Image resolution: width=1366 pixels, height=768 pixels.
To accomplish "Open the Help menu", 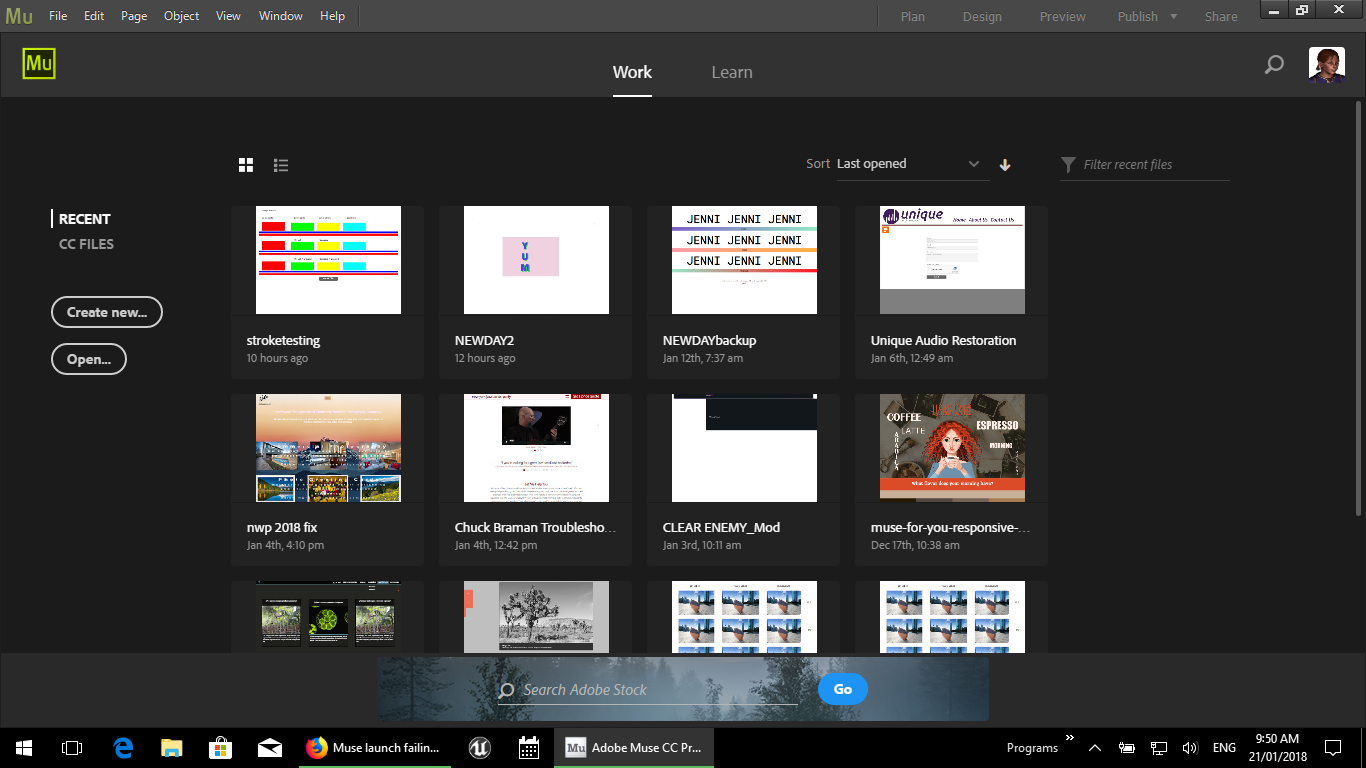I will [x=332, y=16].
